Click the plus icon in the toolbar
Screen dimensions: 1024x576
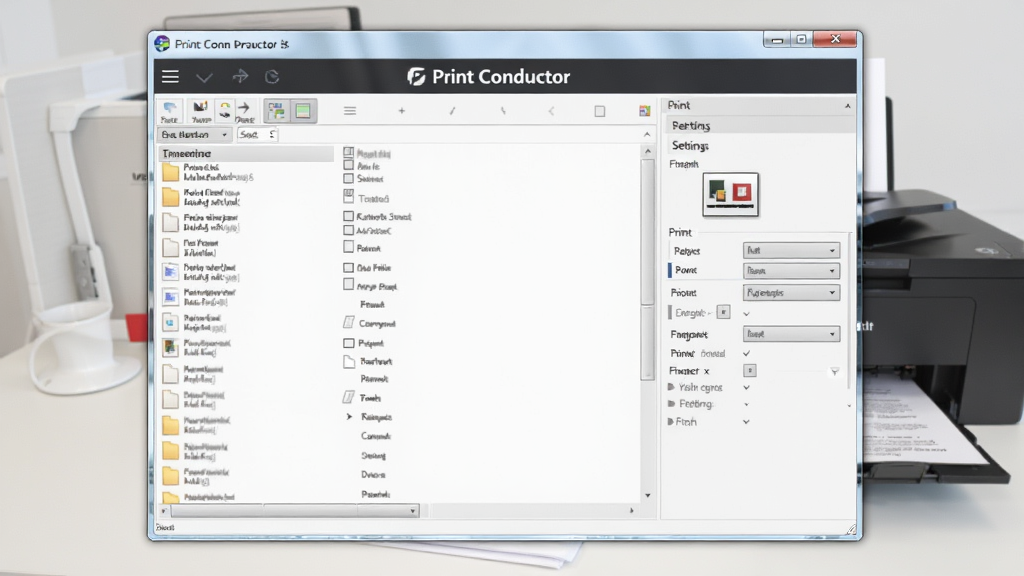(402, 111)
